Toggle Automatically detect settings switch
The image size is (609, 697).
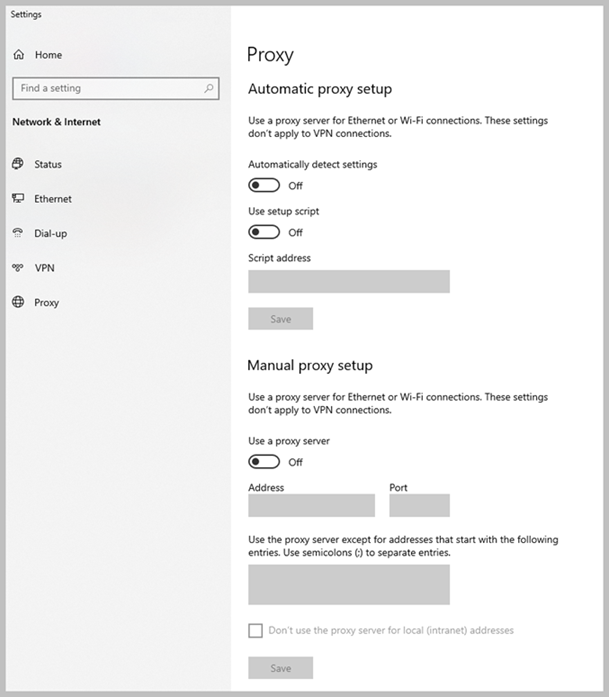pyautogui.click(x=264, y=185)
